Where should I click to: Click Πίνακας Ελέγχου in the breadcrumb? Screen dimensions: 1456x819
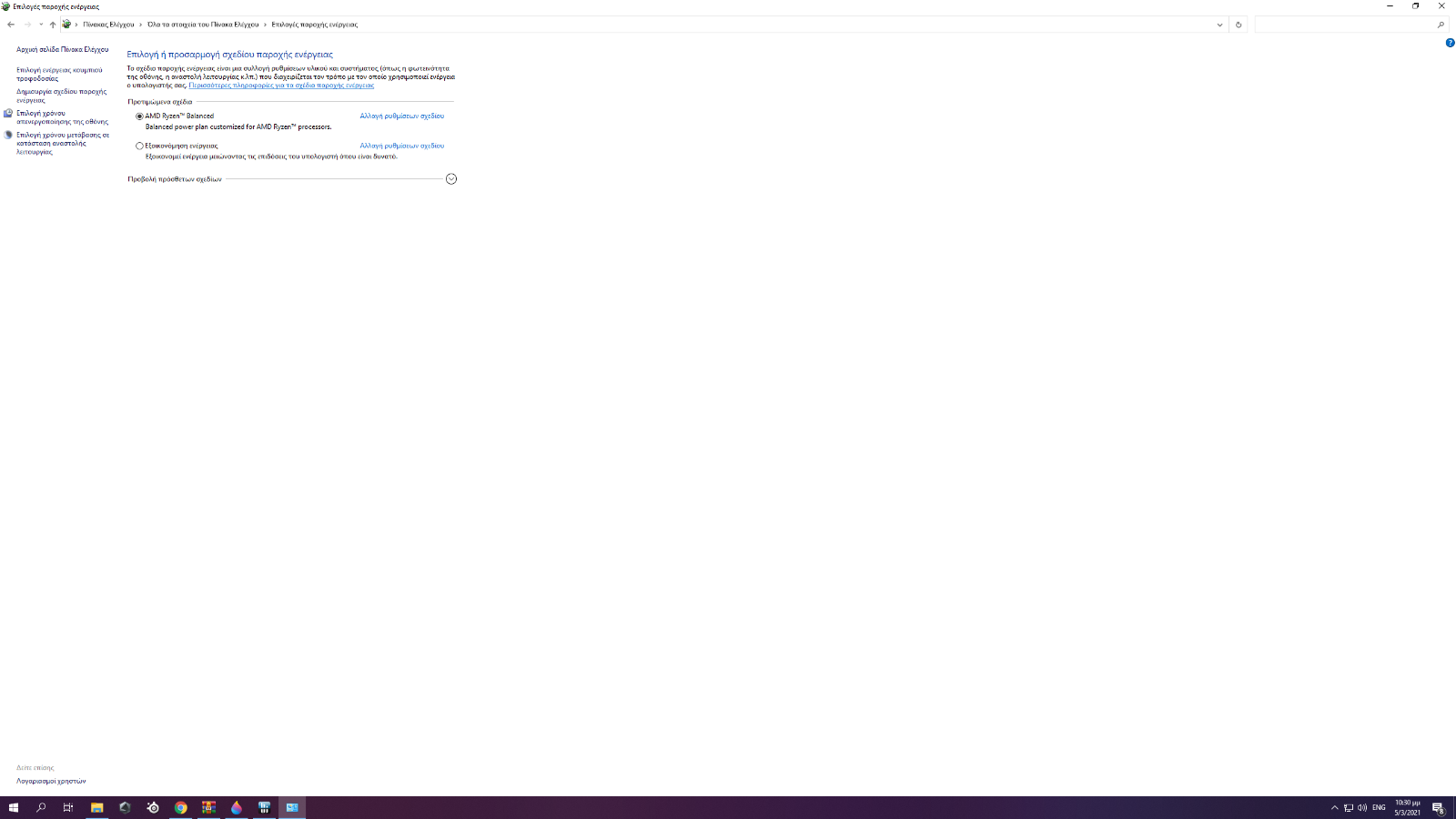click(x=108, y=25)
